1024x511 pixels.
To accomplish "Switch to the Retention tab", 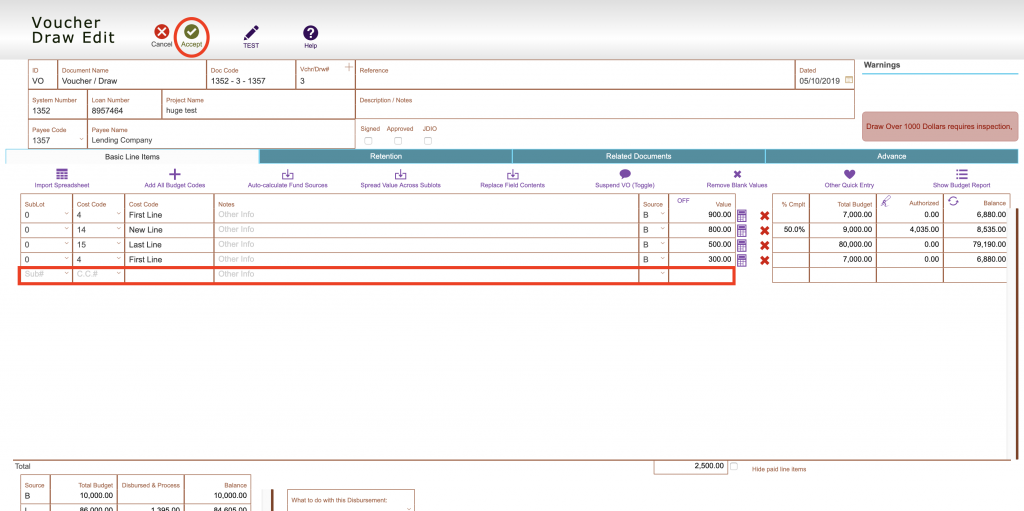I will pos(386,157).
